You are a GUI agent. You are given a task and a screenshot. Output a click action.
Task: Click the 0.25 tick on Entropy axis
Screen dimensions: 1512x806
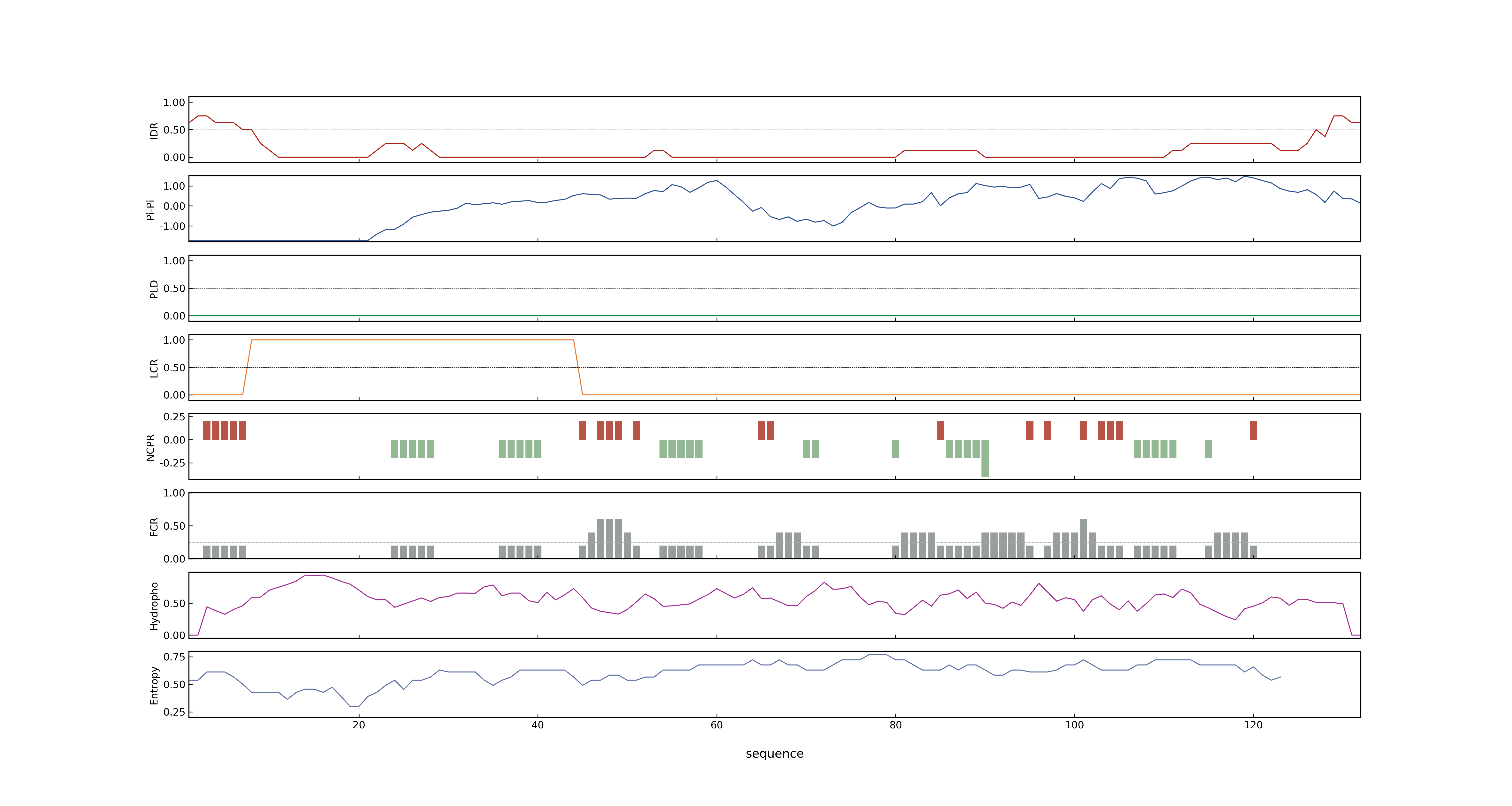point(174,712)
